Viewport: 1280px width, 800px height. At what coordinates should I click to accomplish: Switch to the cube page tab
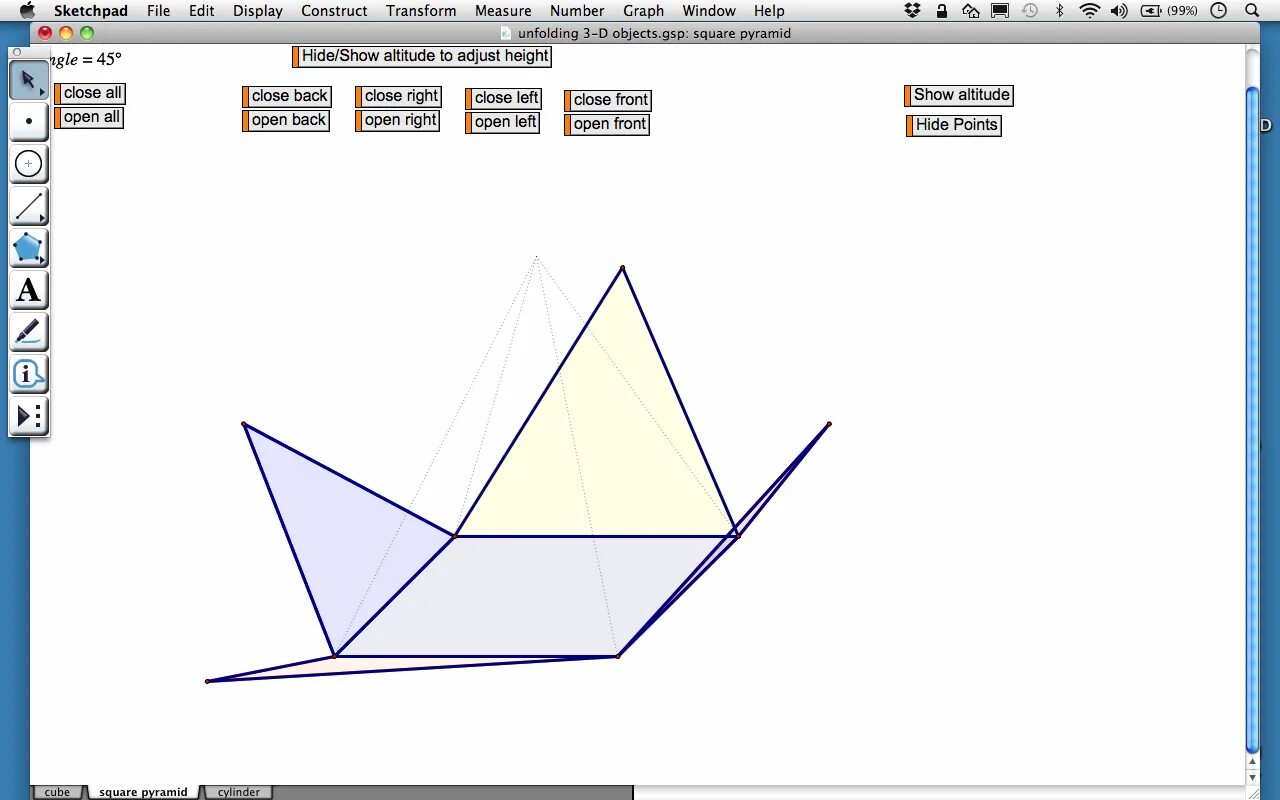(57, 792)
